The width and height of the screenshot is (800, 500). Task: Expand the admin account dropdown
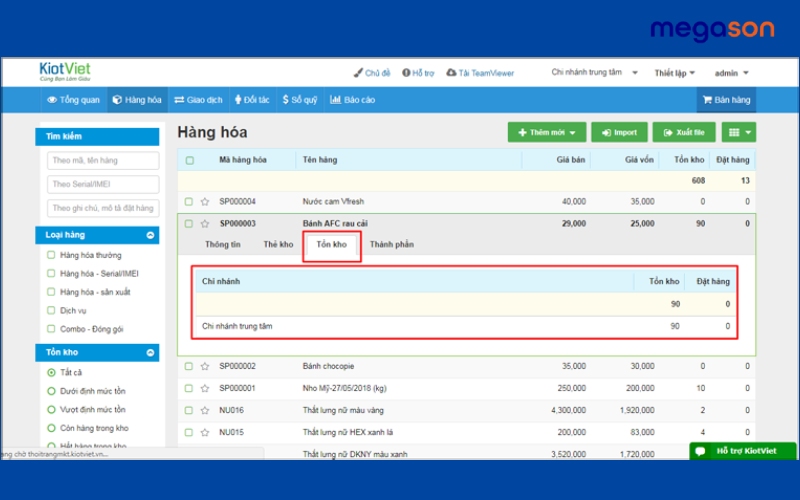(731, 73)
